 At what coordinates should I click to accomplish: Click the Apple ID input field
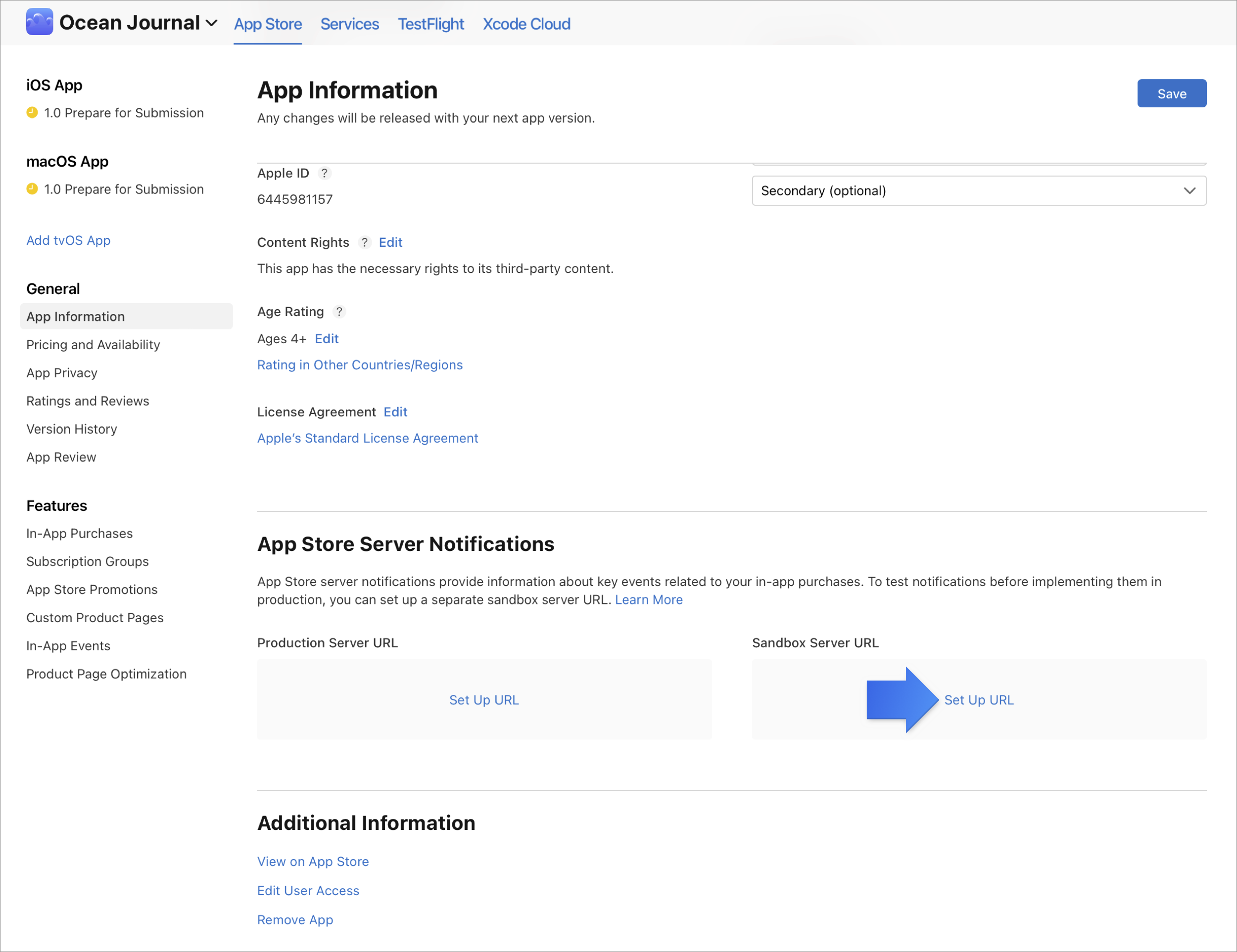[295, 199]
